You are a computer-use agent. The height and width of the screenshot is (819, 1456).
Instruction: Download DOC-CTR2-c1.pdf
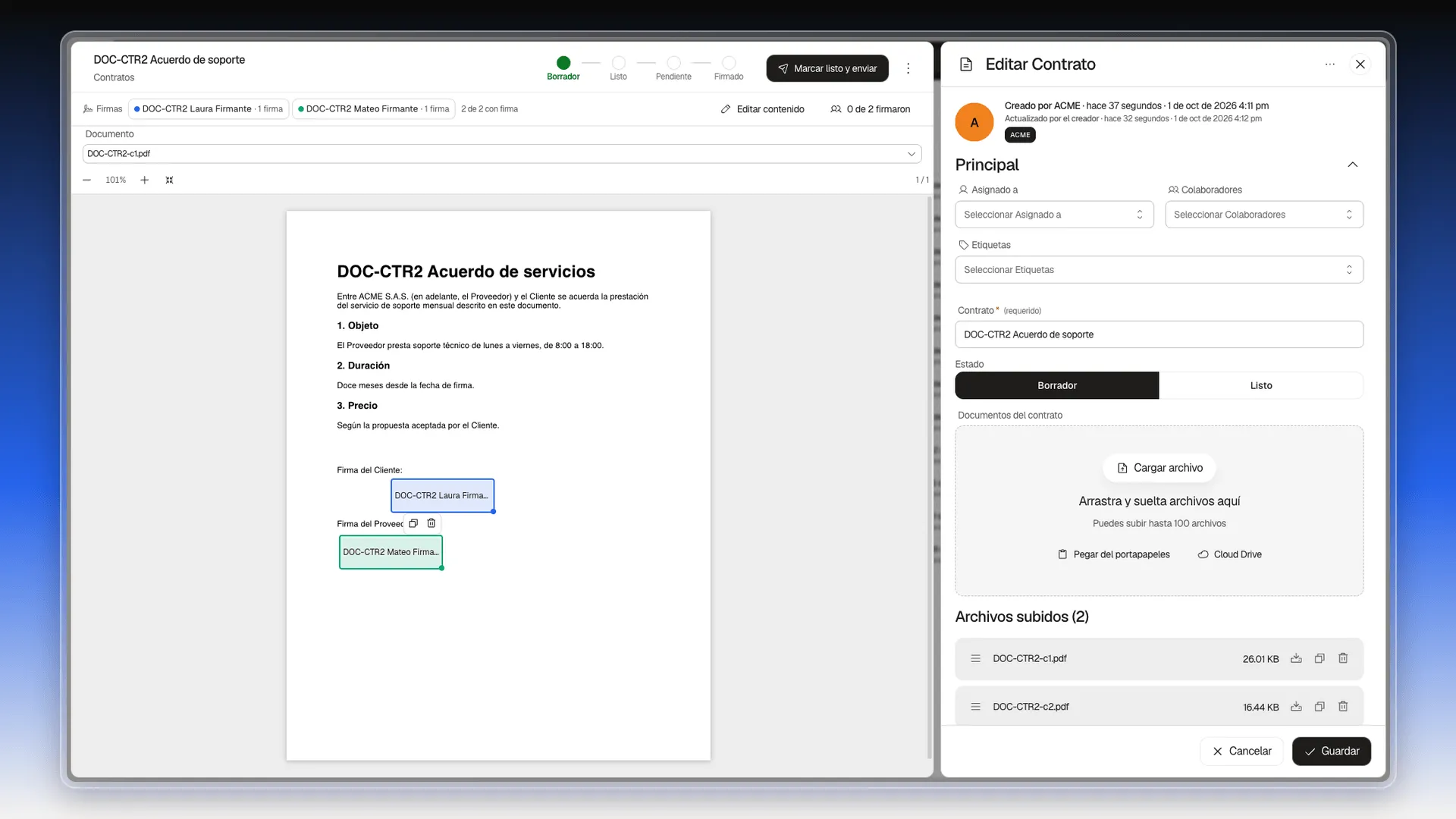[1296, 658]
